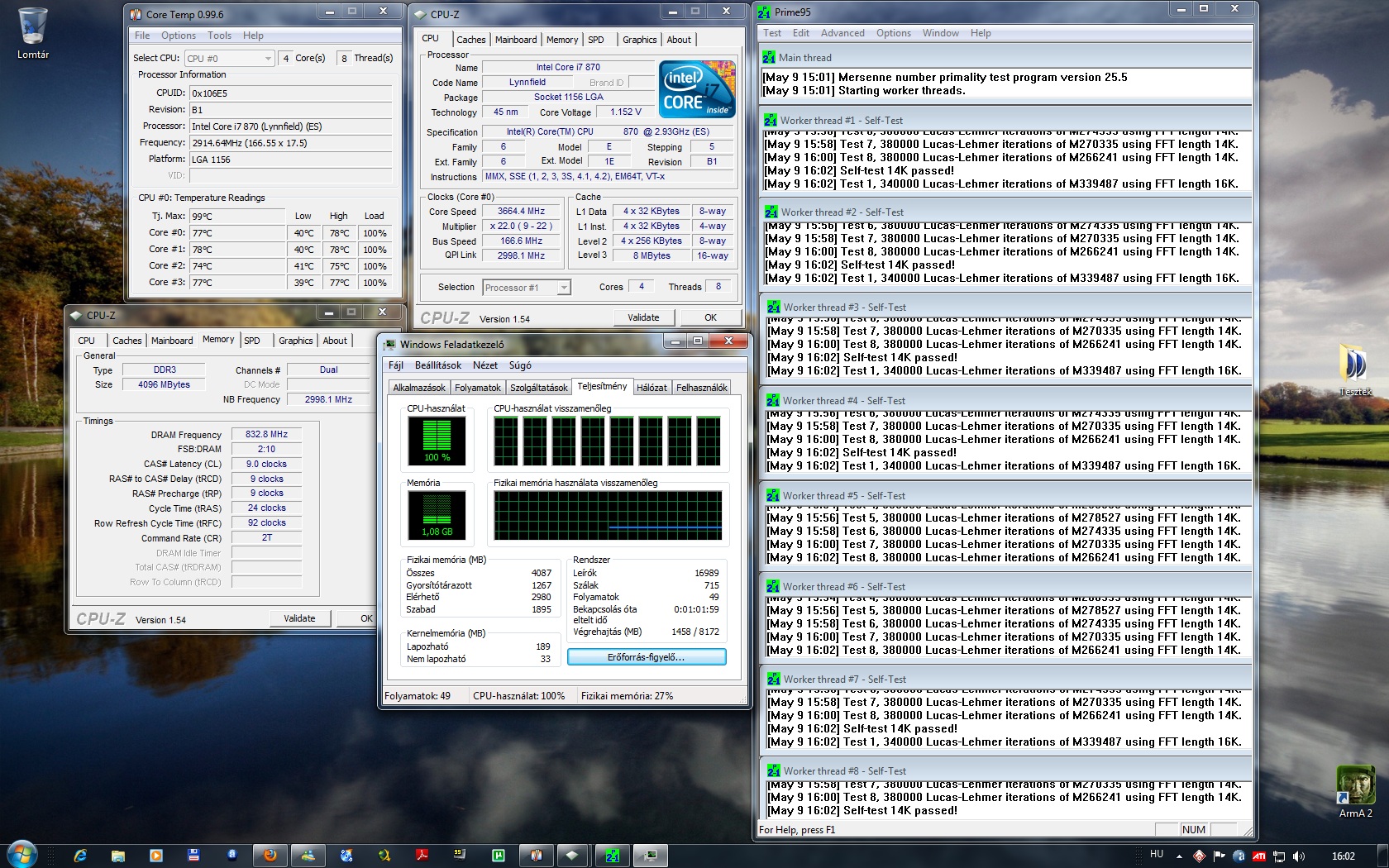Click Prime95 icon on Worker thread #4 title
The height and width of the screenshot is (868, 1389).
[773, 400]
